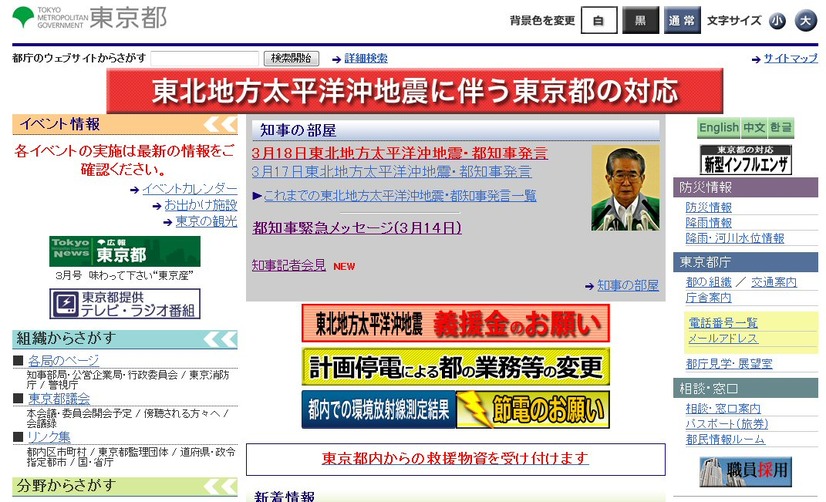Open the 救援物資を受け付けます link
Screen dimensions: 826x502
(x=455, y=458)
